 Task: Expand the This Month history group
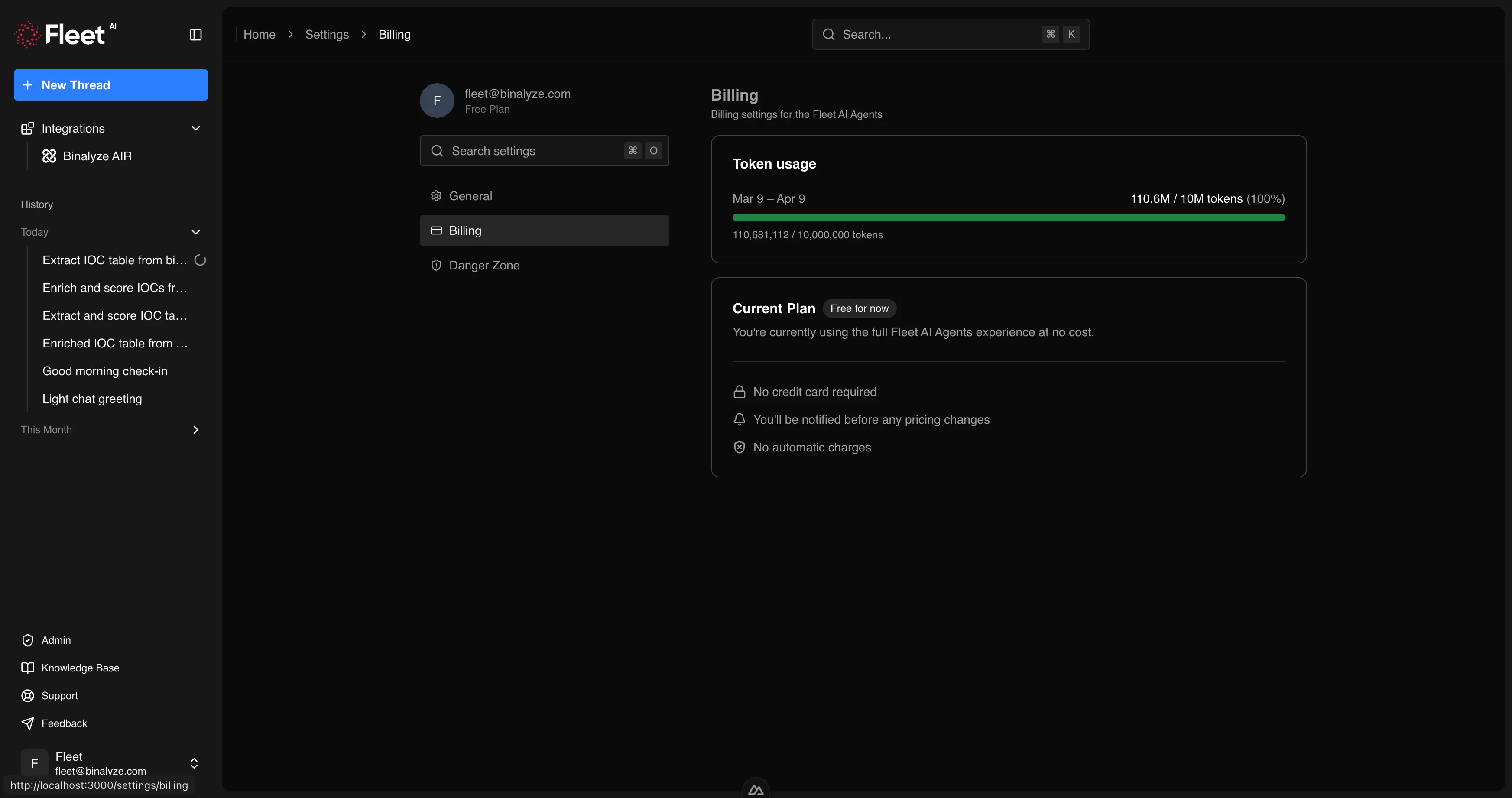pos(195,429)
